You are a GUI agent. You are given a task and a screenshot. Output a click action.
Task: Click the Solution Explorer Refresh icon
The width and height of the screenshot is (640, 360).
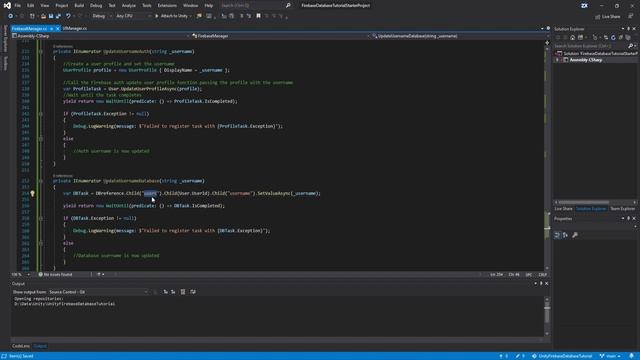(x=613, y=38)
